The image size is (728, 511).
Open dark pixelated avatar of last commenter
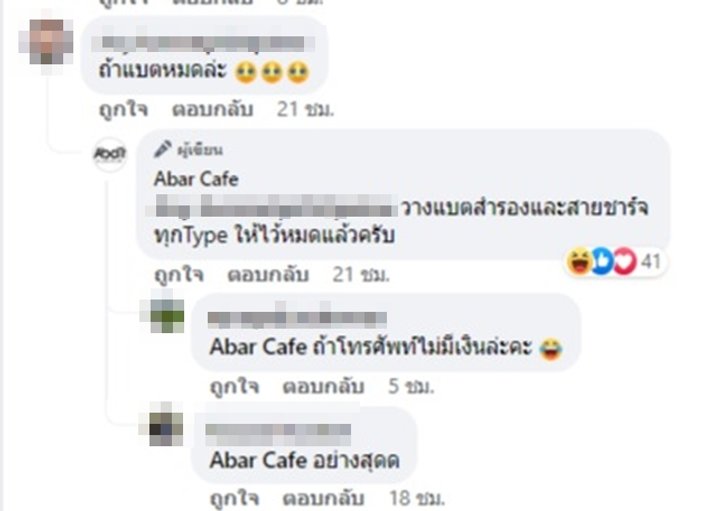coord(166,429)
